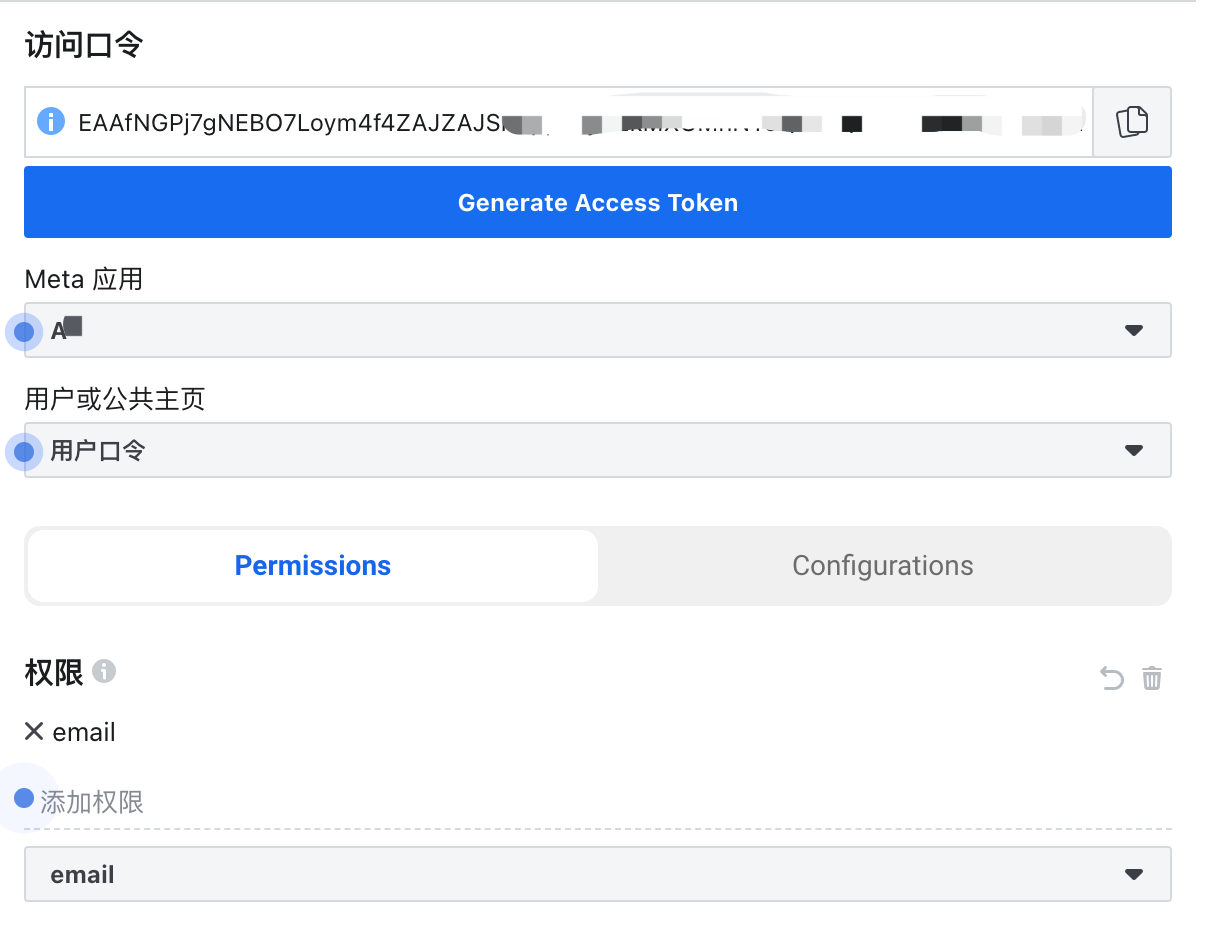Click the blue marker beside 添加权限
1208x928 pixels.
pyautogui.click(x=24, y=799)
